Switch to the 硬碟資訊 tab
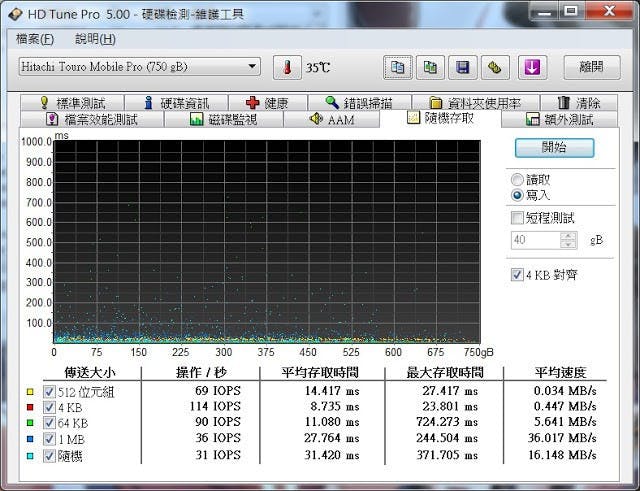This screenshot has width=640, height=491. [176, 103]
